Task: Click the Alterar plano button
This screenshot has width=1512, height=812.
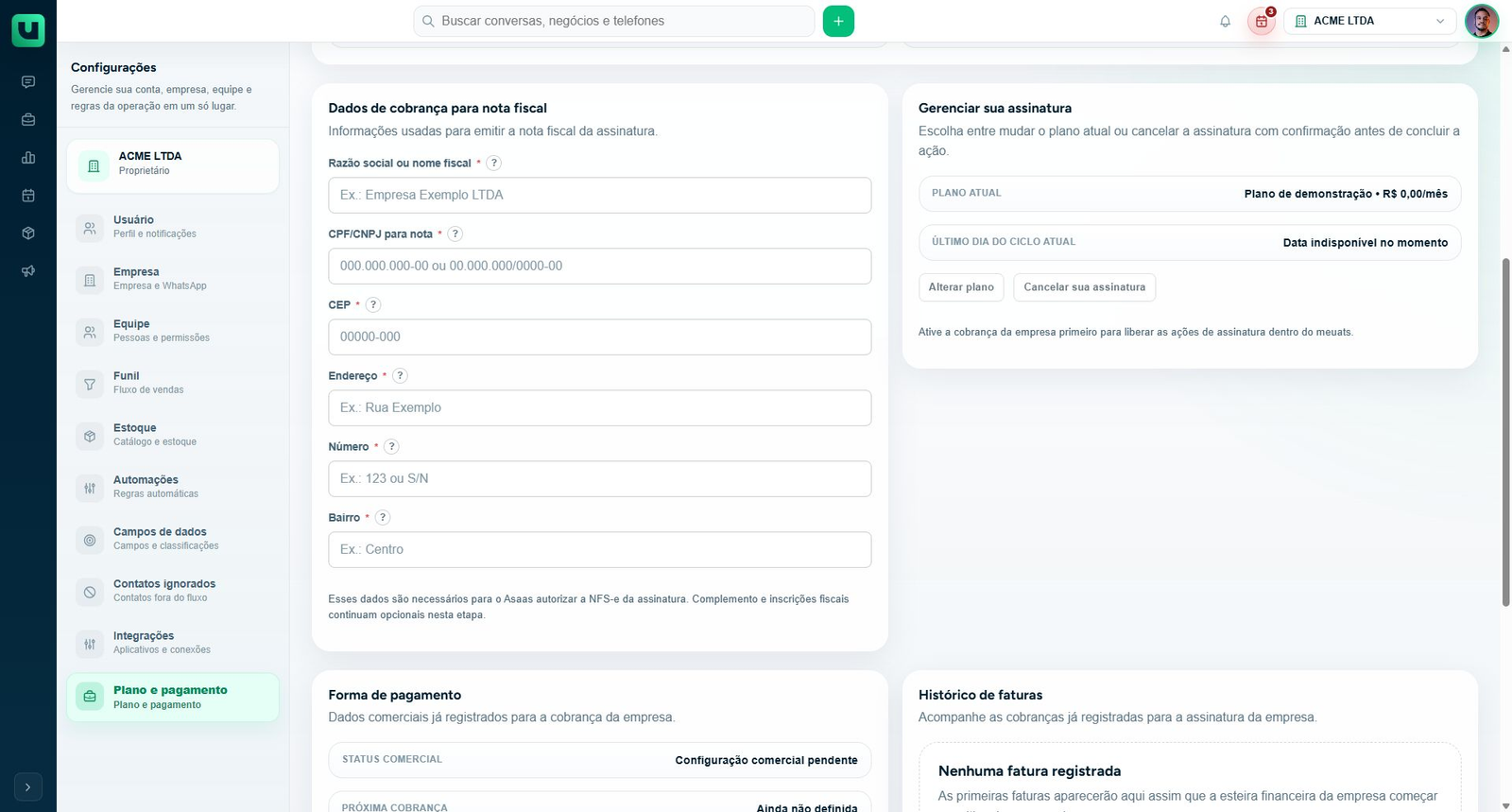Action: click(x=961, y=287)
